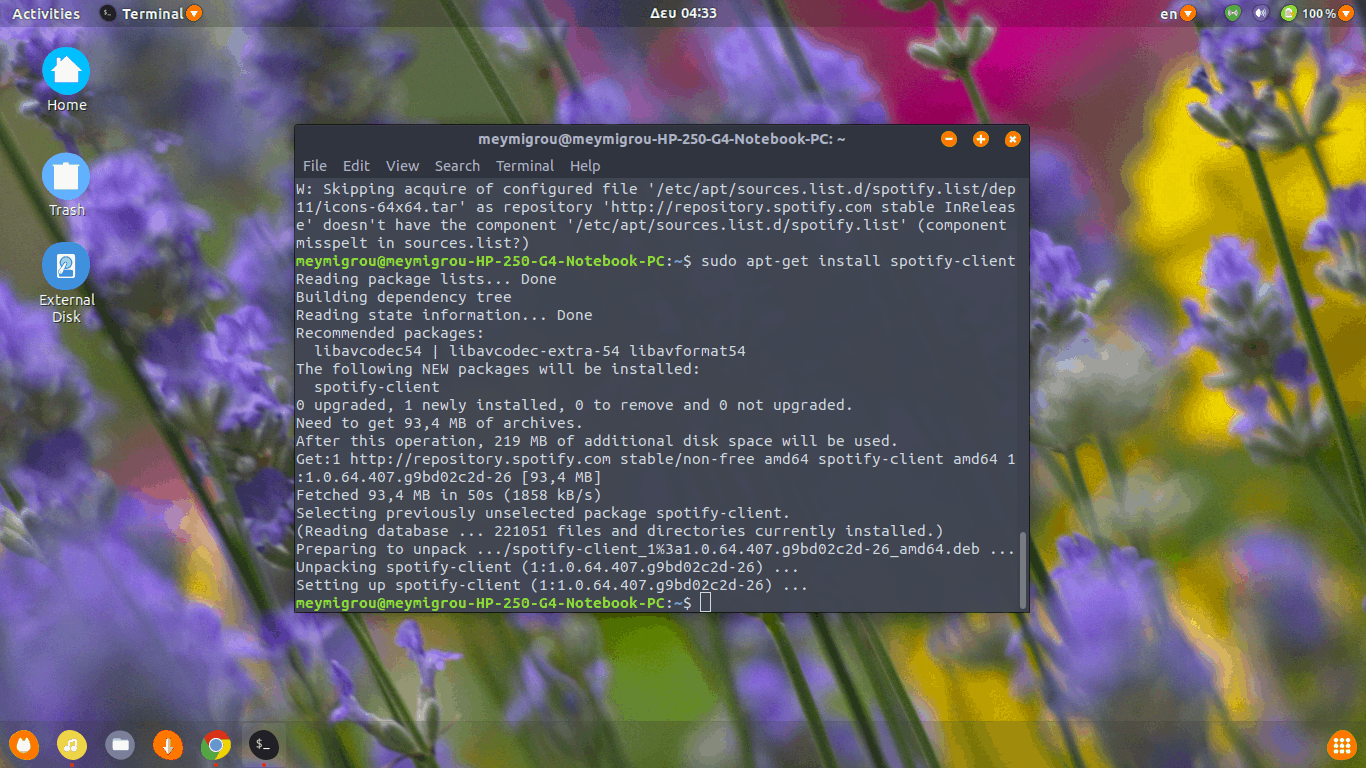Open the Terminal menu in the menu bar
Viewport: 1366px width, 768px height.
(x=525, y=166)
